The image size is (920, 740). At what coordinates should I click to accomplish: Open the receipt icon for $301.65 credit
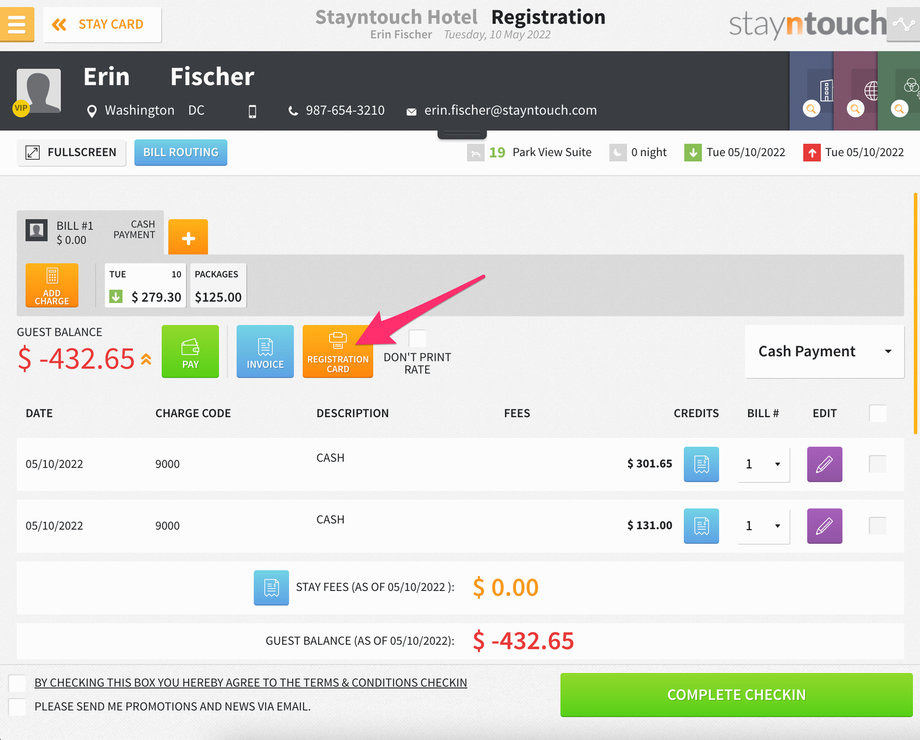click(x=701, y=464)
